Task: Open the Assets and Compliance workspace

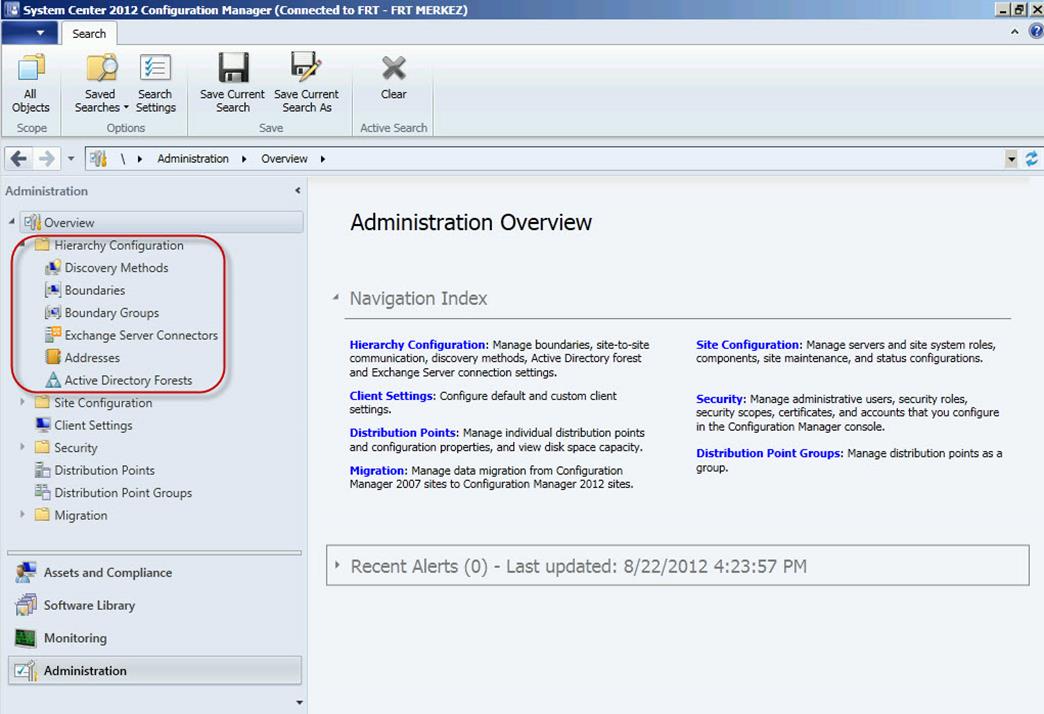Action: click(154, 572)
